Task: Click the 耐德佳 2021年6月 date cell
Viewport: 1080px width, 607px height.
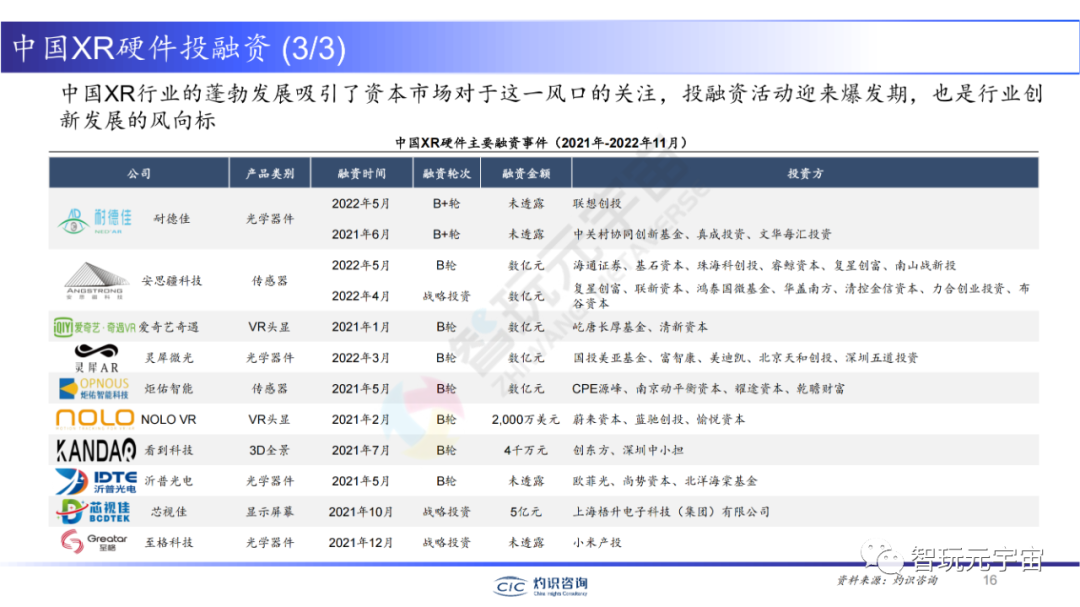Action: point(361,234)
